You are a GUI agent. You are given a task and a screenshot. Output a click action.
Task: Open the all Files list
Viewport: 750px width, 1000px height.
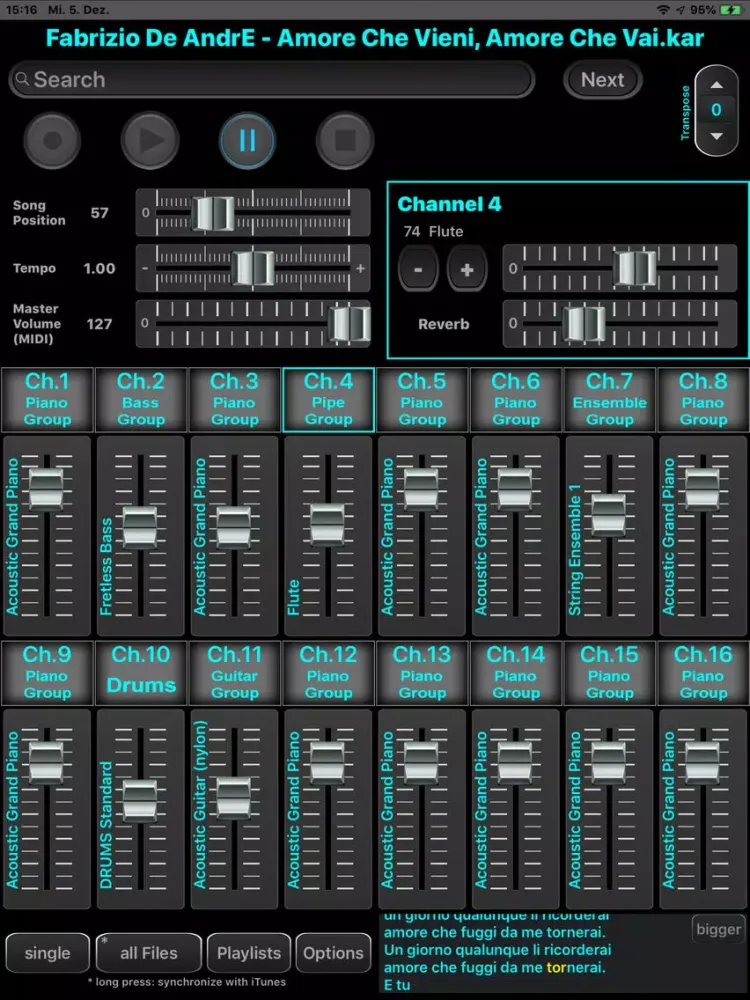point(149,953)
